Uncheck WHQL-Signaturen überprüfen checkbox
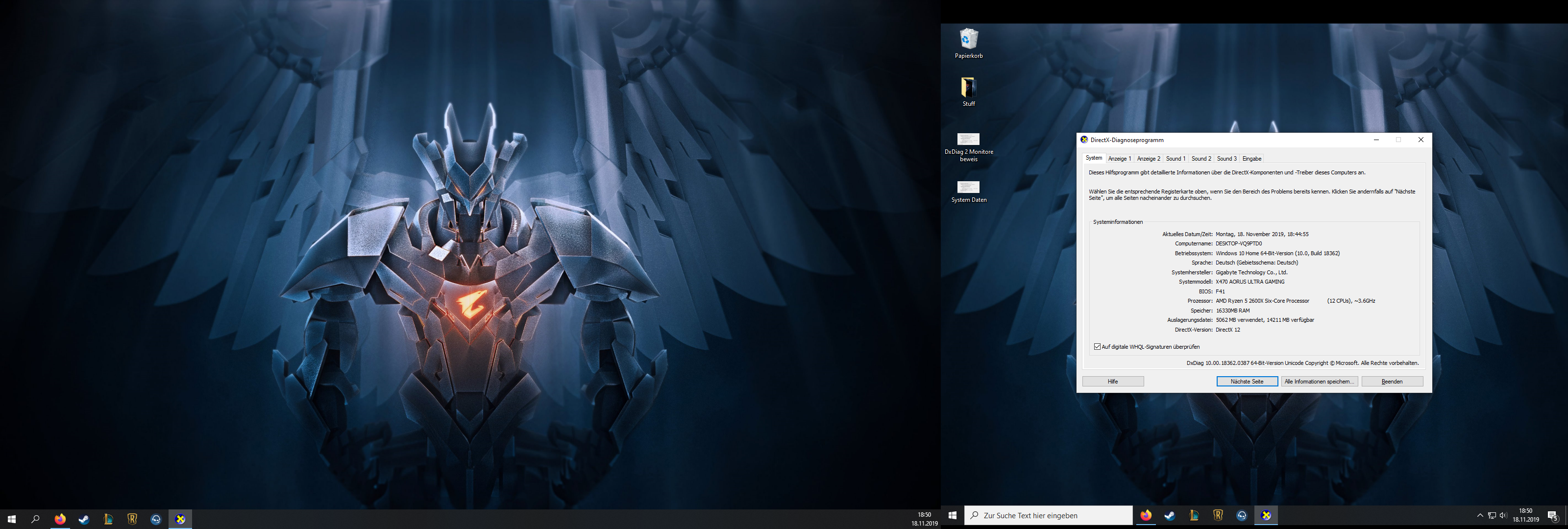 (x=1097, y=346)
